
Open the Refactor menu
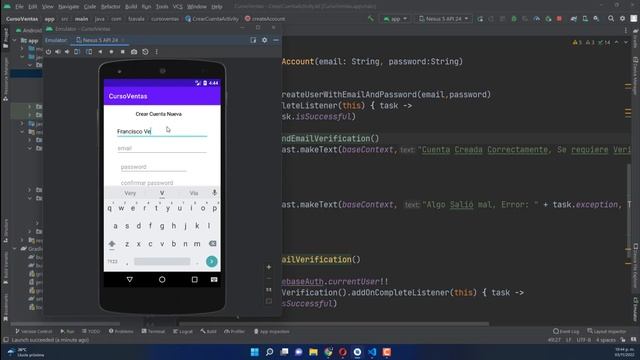pos(111,7)
